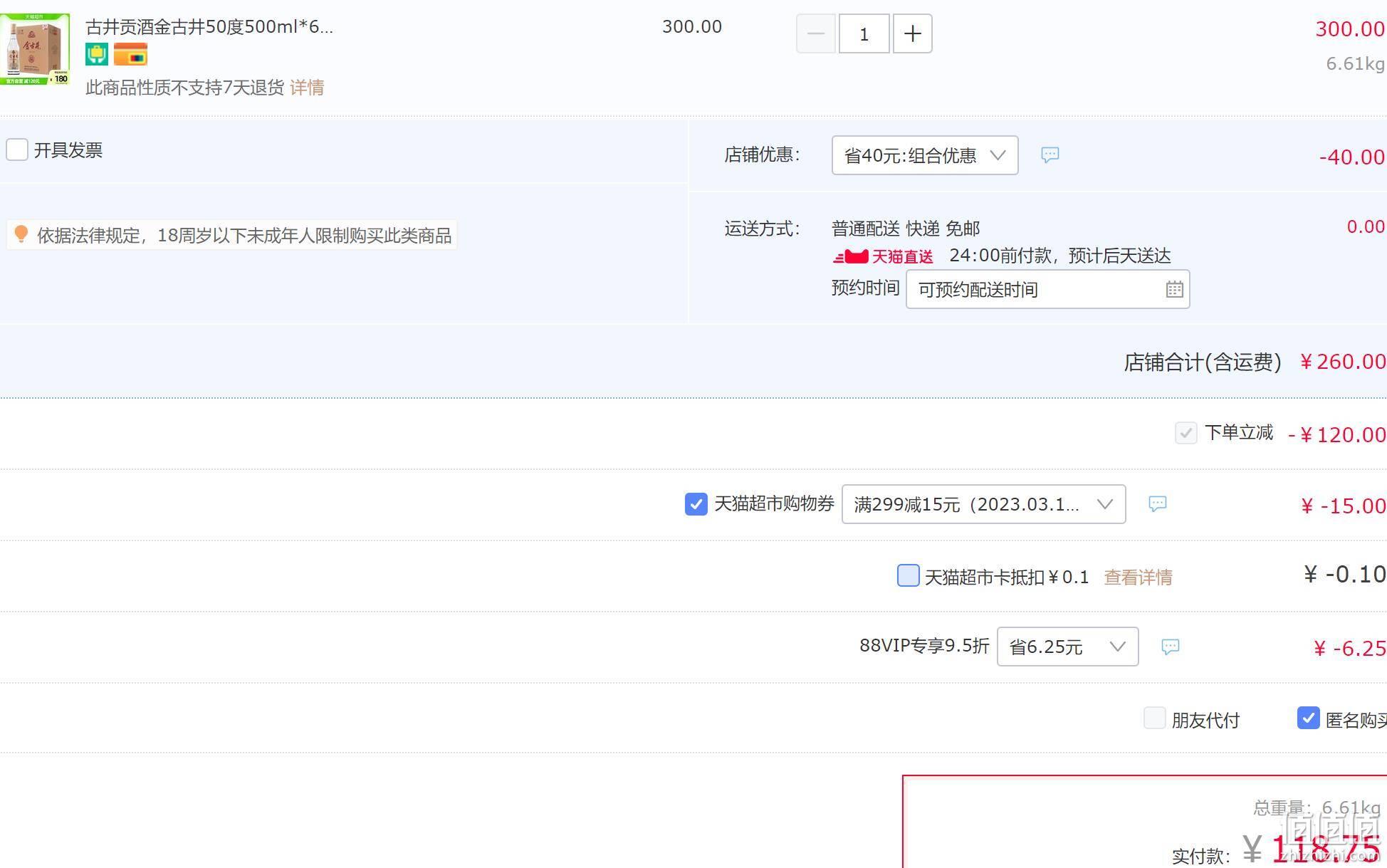The height and width of the screenshot is (868, 1387).
Task: Click the orange lightbulb age-restriction notice icon
Action: pyautogui.click(x=21, y=234)
